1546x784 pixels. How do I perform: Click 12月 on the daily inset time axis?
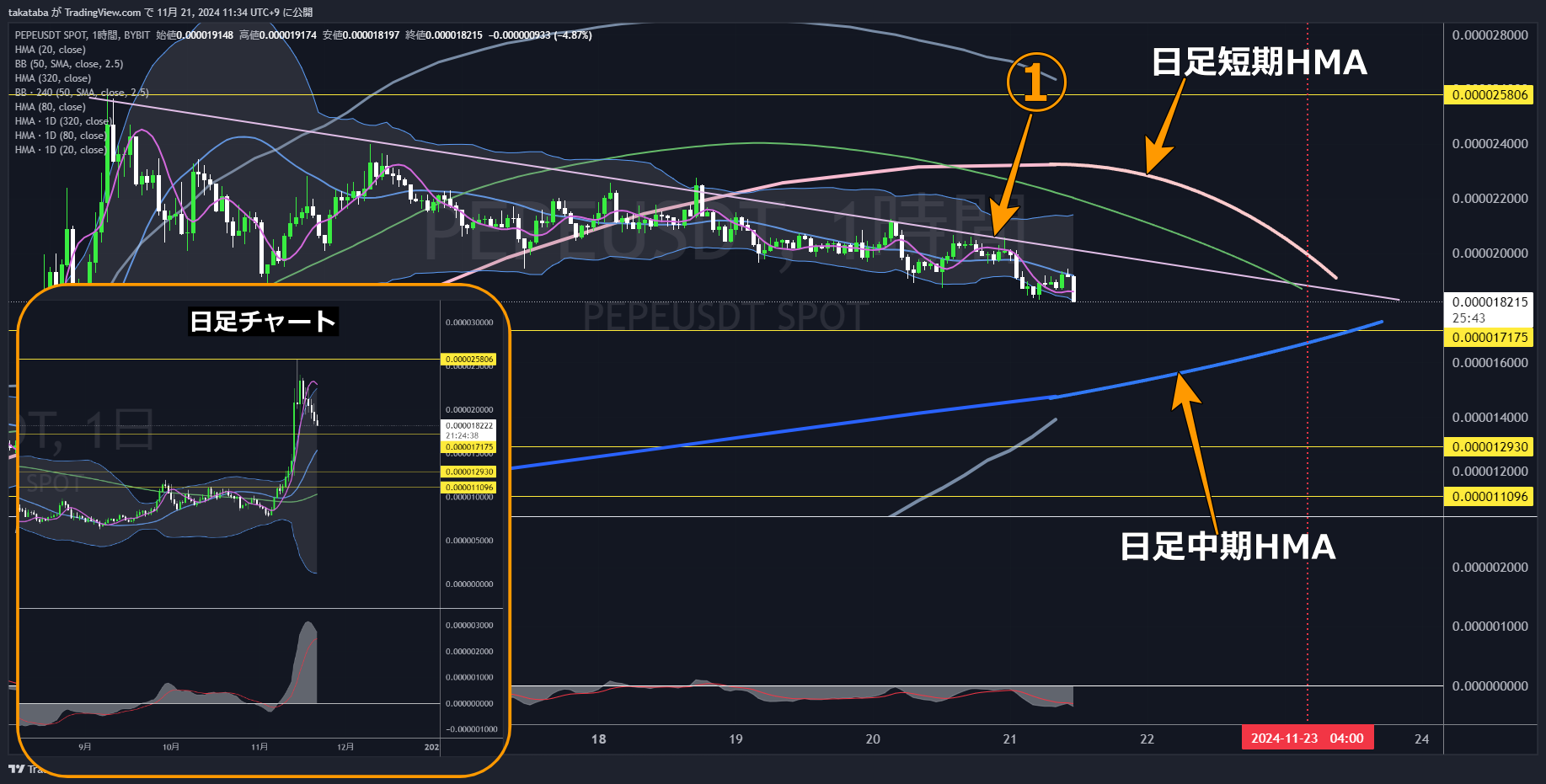click(345, 747)
